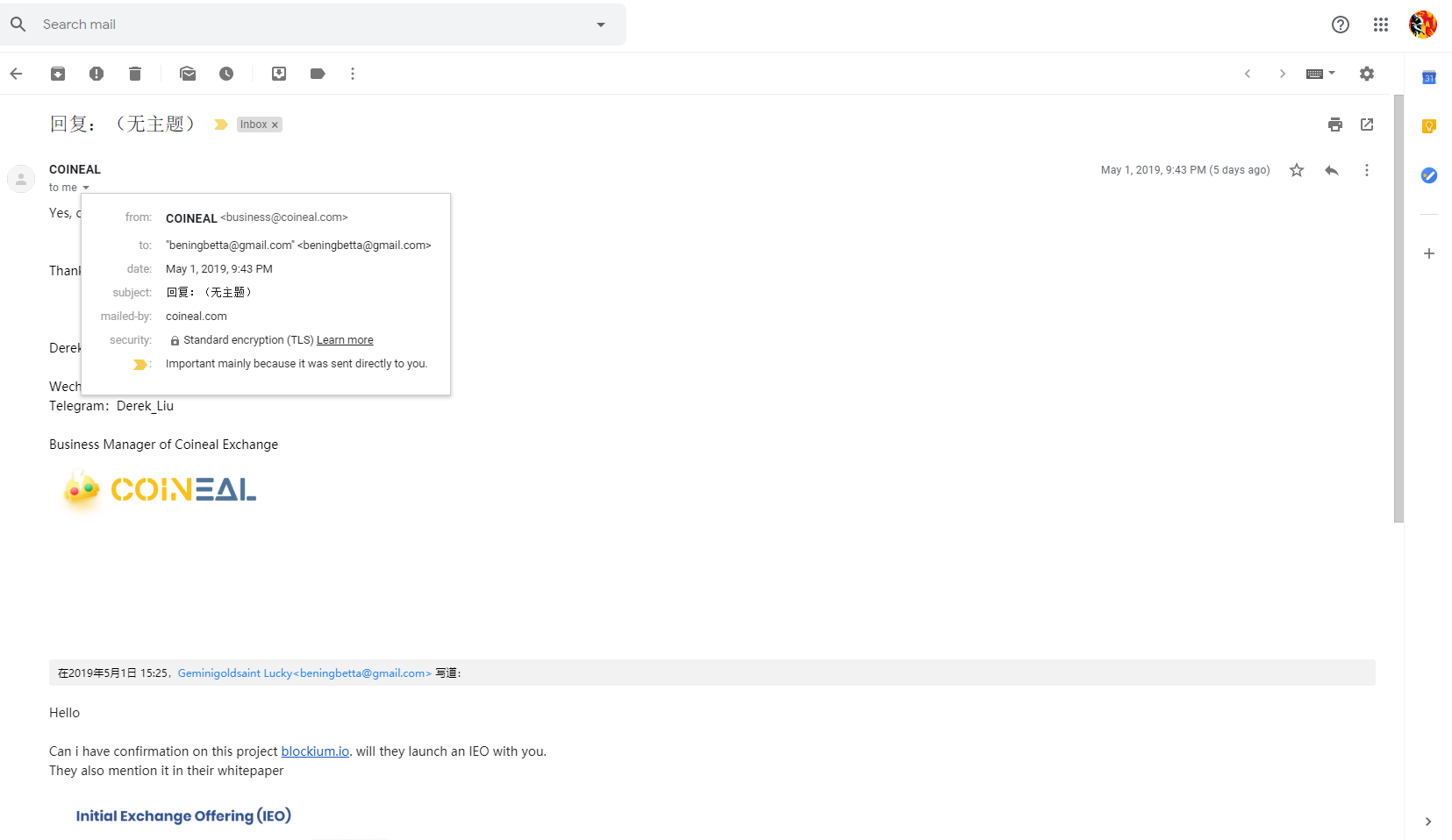This screenshot has width=1452, height=840.
Task: Select the mailed-by coineal.com text
Action: pyautogui.click(x=197, y=317)
